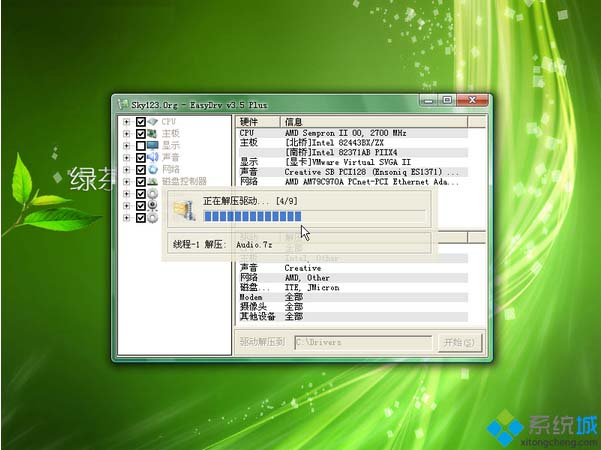Close the EasyDrv v3.5 Plus window
The width and height of the screenshot is (601, 450).
coord(472,100)
